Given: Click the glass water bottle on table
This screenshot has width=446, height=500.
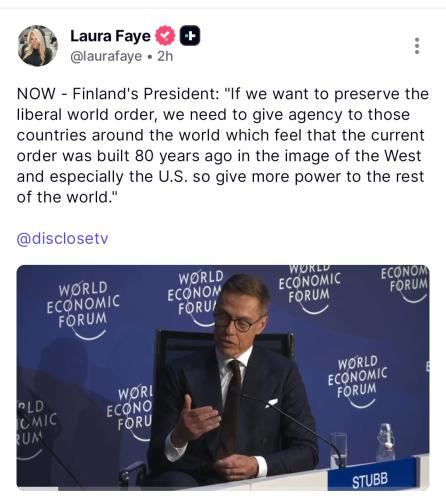Looking at the screenshot, I should coord(386,442).
